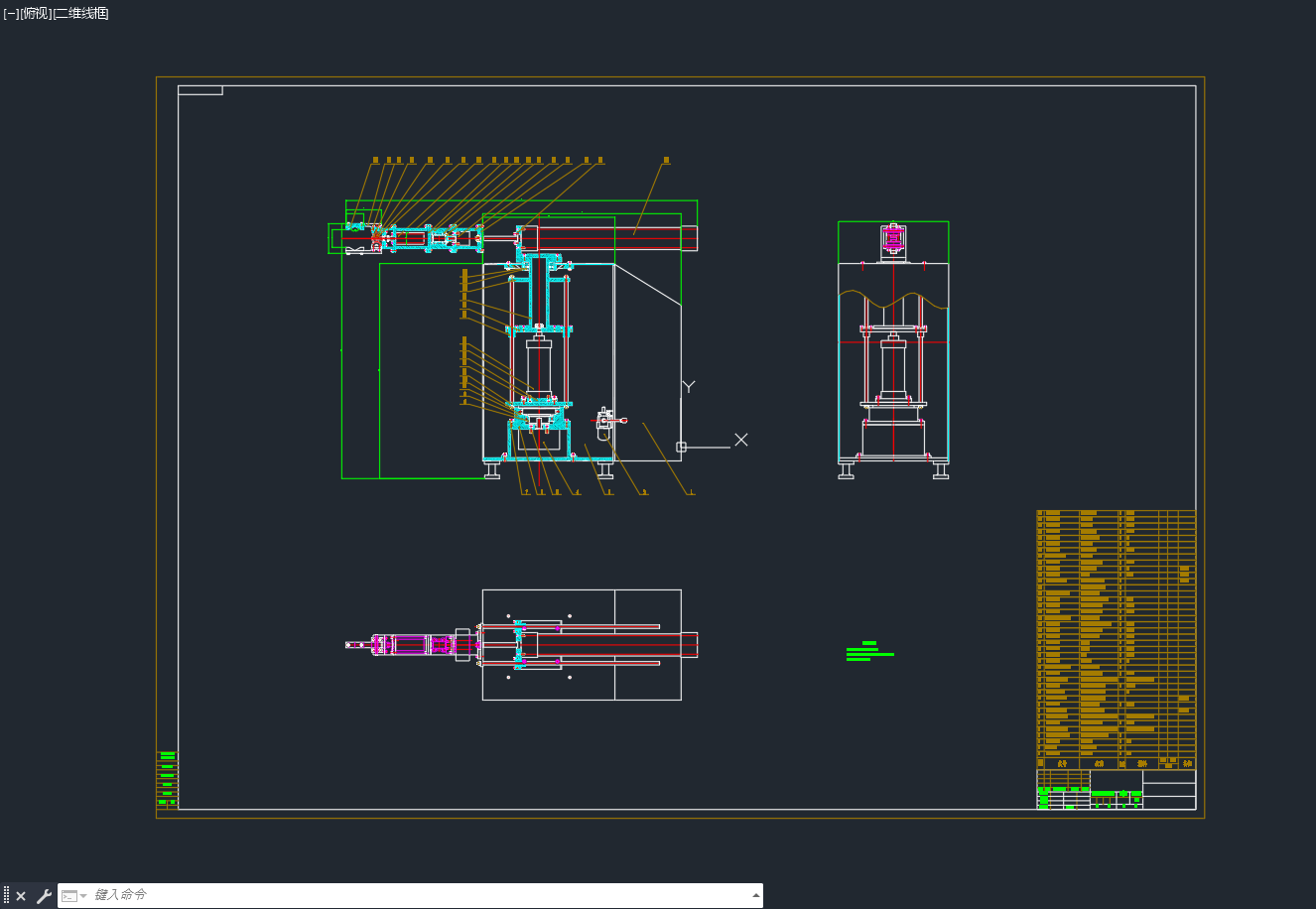Open the 俯视 view controls menu
This screenshot has width=1316, height=909.
pos(36,13)
